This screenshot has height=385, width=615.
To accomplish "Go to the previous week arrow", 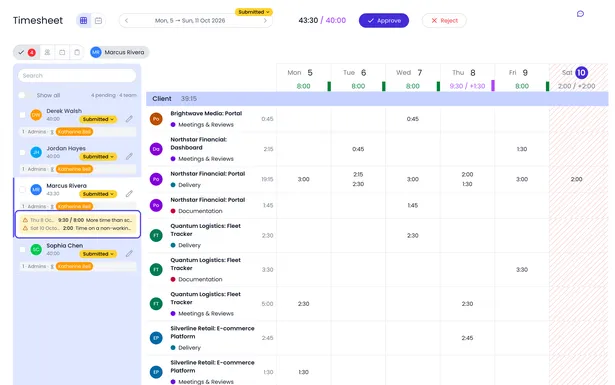I will 126,20.
